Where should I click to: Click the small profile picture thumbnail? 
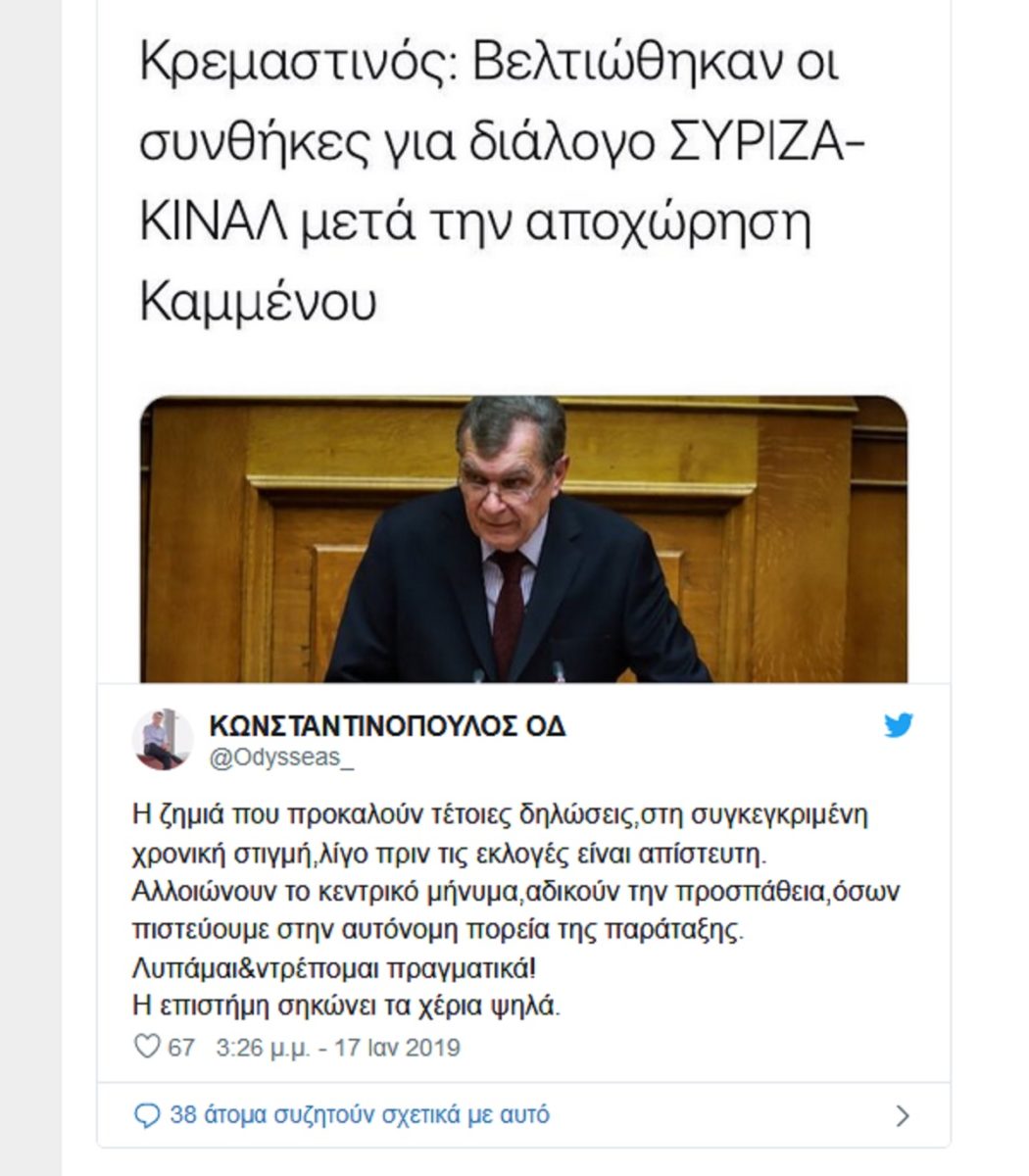pyautogui.click(x=162, y=740)
